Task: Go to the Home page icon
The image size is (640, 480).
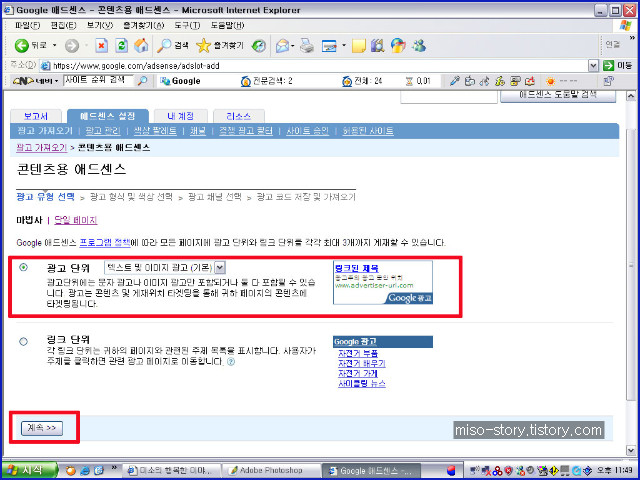Action: (141, 45)
